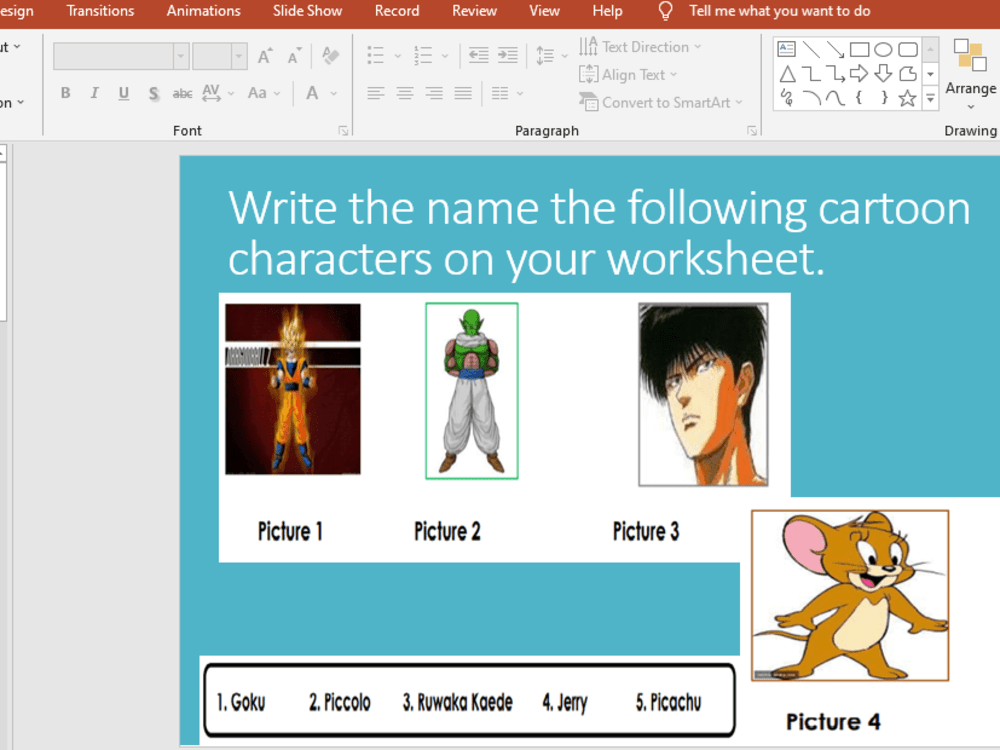This screenshot has height=750, width=1000.
Task: Justify text alignment
Action: [x=463, y=94]
